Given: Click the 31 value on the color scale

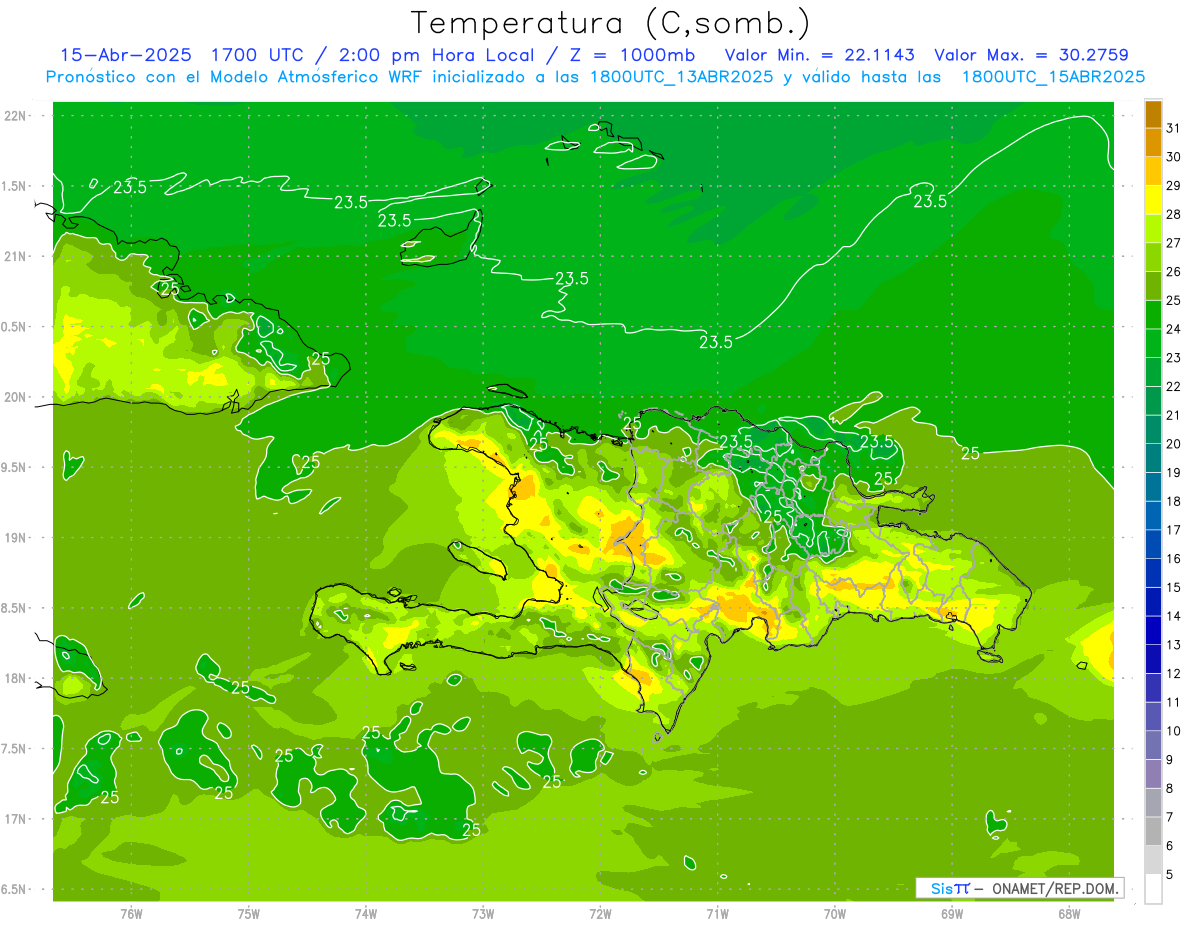Looking at the screenshot, I should click(1174, 128).
